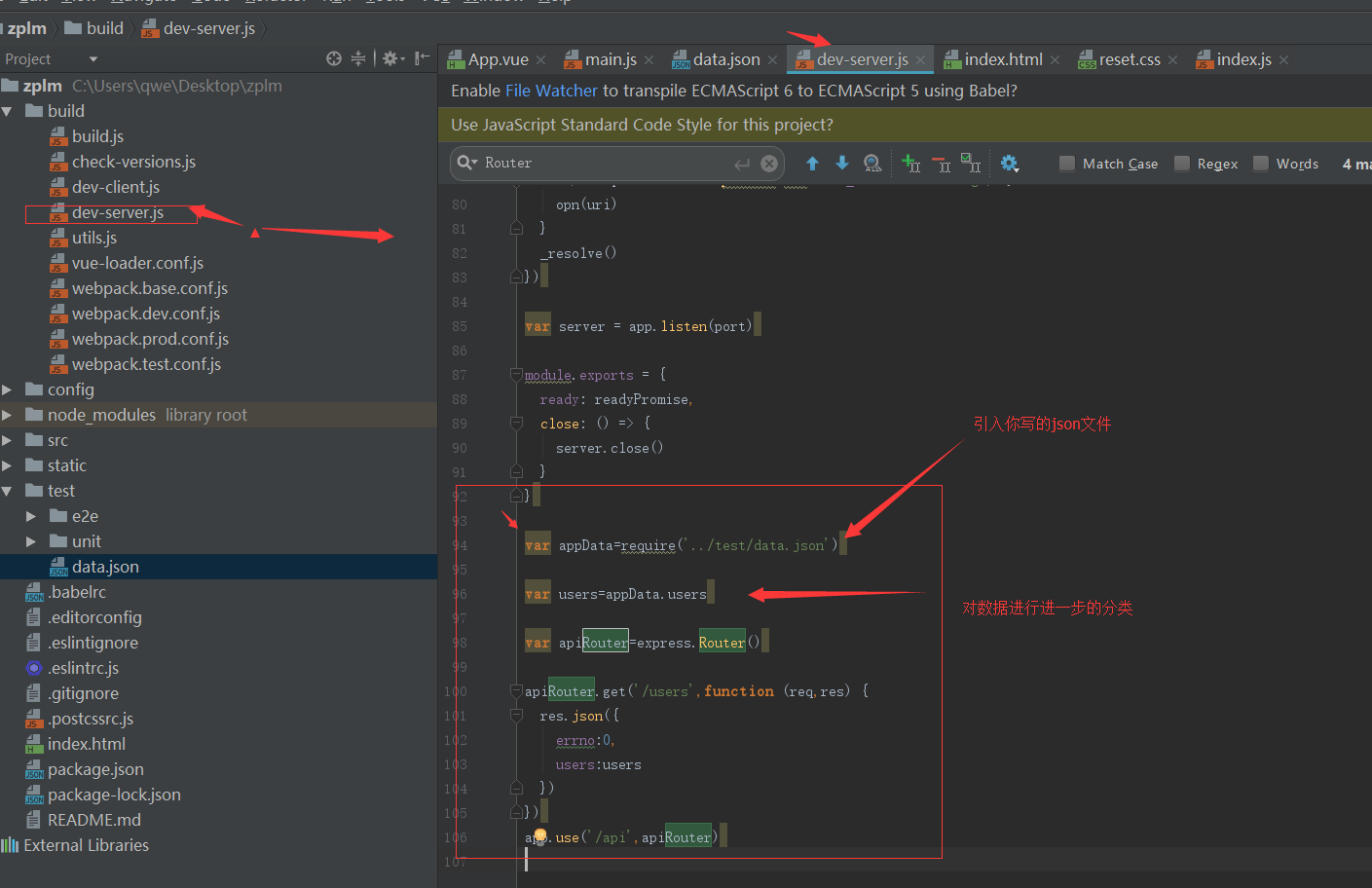Screen dimensions: 1372x888
Task: Jump to previous search occurrence
Action: tap(812, 164)
